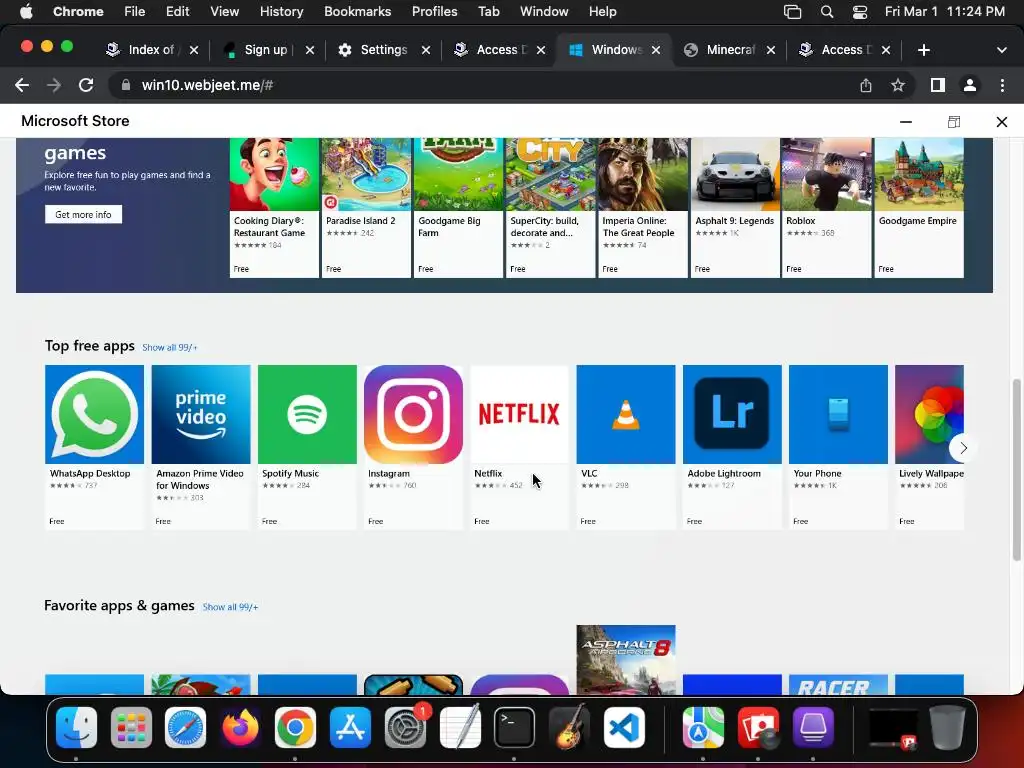Bookmark this page with the star icon
Viewport: 1024px width, 768px height.
[x=898, y=85]
